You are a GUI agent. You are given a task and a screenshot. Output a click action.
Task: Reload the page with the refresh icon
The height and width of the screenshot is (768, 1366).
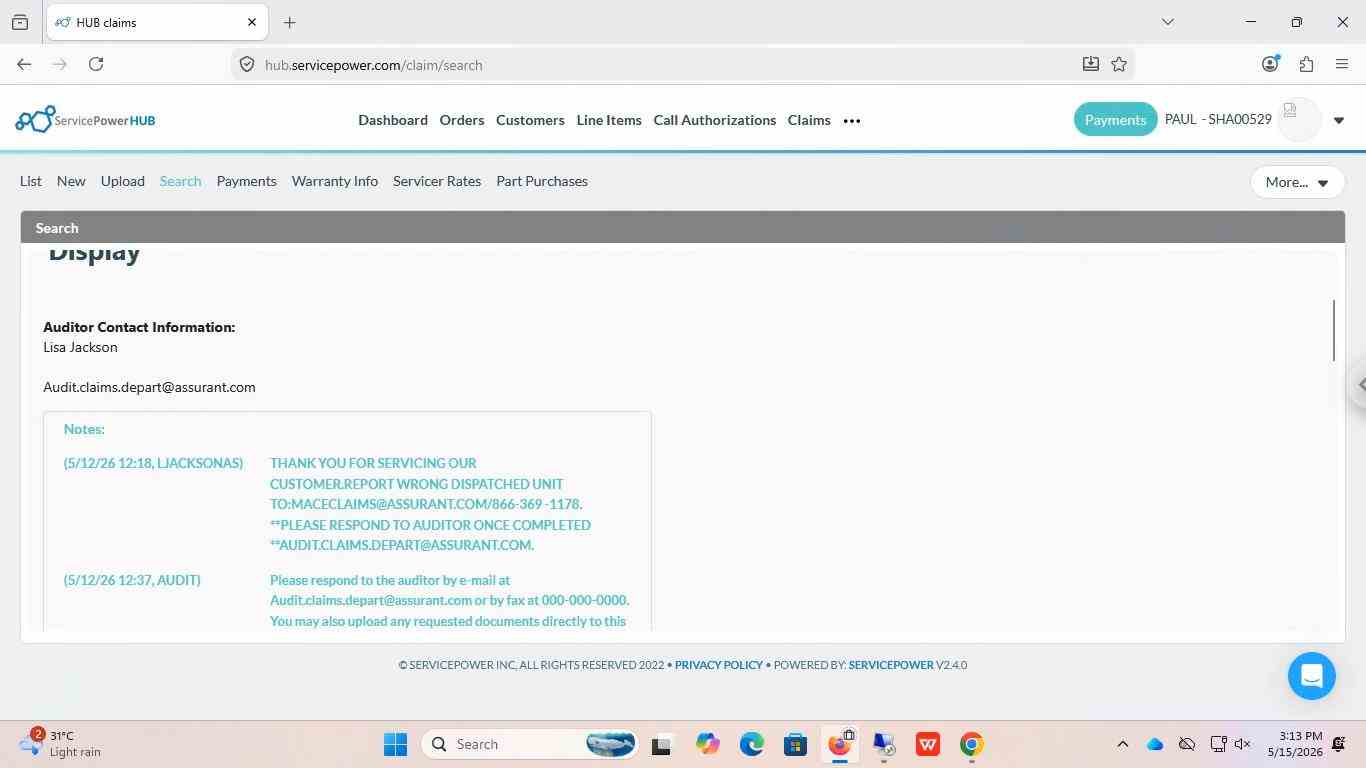point(96,64)
